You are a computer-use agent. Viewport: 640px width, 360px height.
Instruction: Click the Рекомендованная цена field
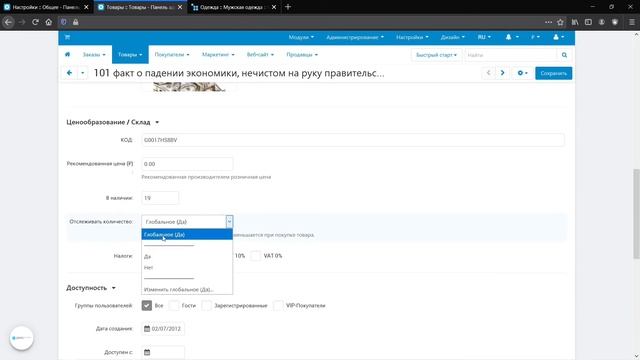(187, 164)
